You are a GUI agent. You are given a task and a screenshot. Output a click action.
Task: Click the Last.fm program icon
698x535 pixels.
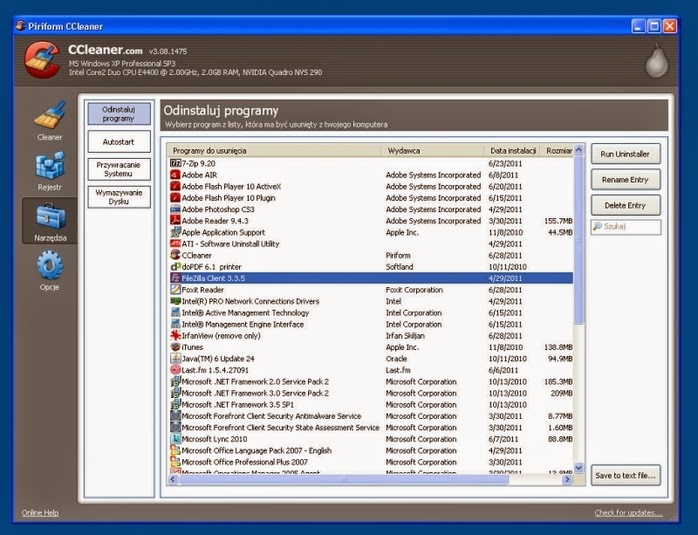coord(175,370)
